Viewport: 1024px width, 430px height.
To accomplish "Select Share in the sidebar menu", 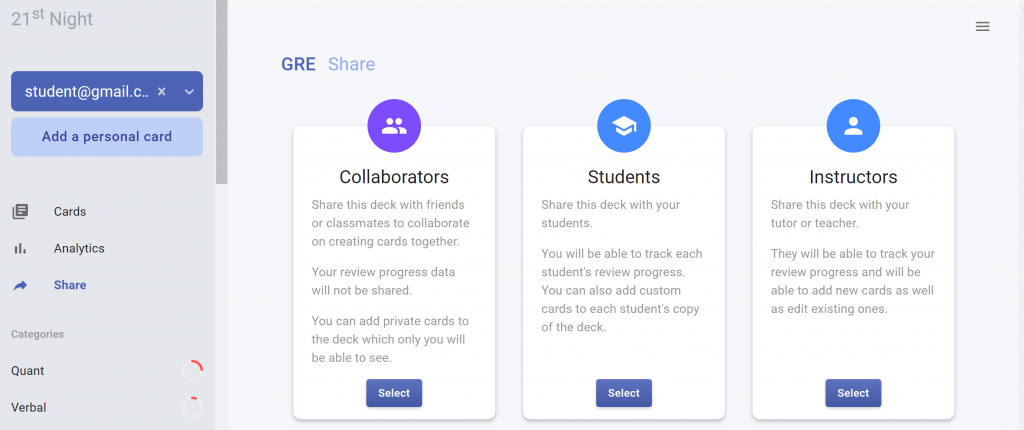I will click(70, 285).
